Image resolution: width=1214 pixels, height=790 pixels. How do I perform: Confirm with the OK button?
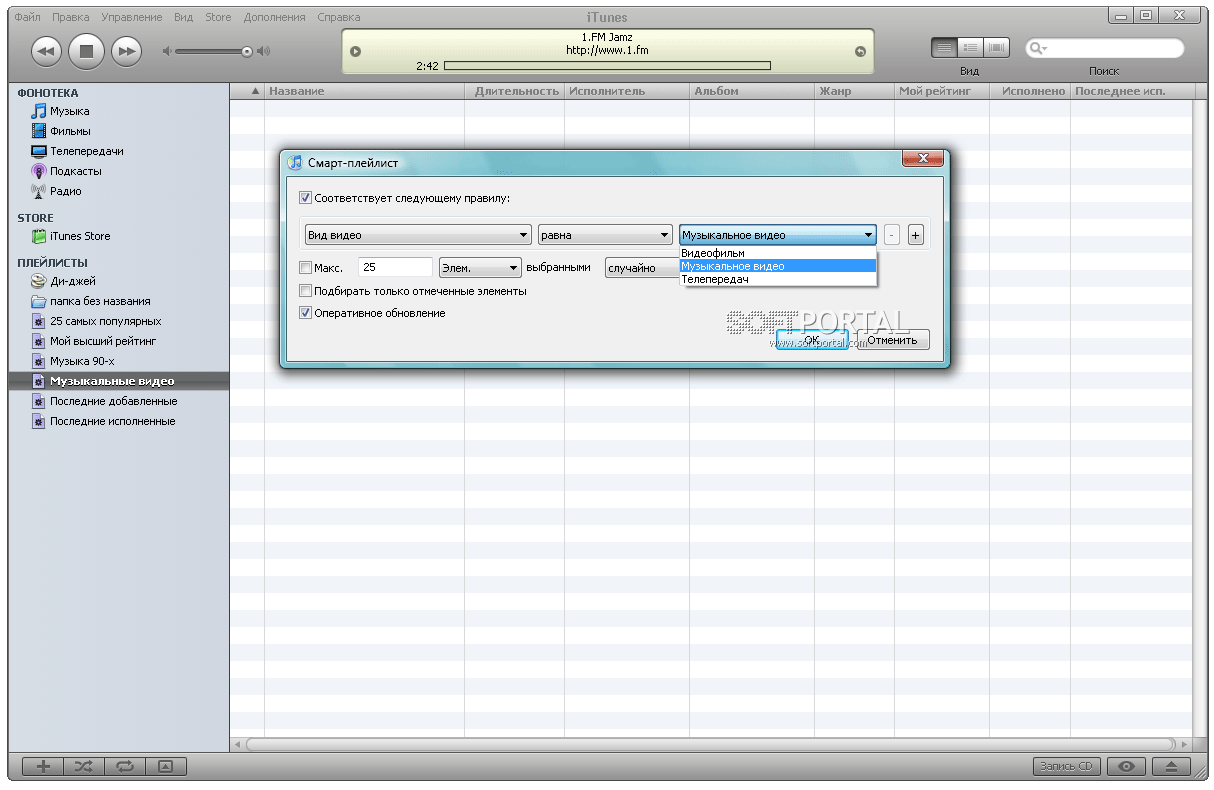812,340
